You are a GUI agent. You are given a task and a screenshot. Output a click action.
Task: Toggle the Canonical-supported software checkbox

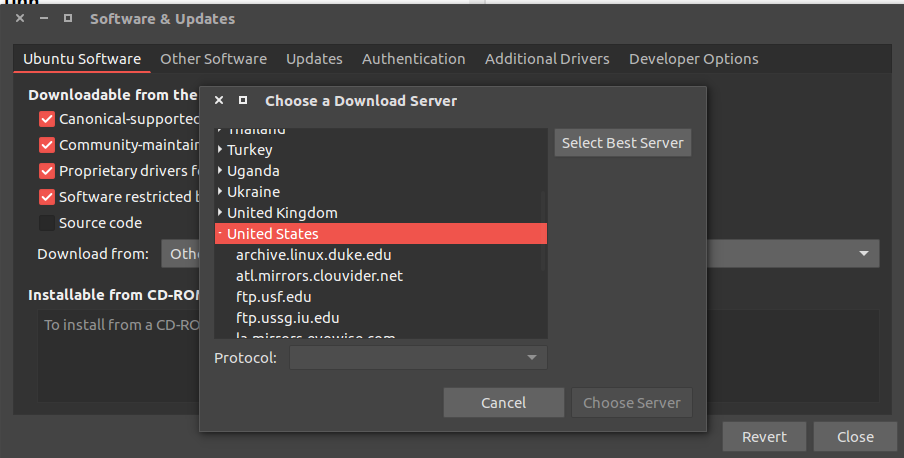coord(47,119)
